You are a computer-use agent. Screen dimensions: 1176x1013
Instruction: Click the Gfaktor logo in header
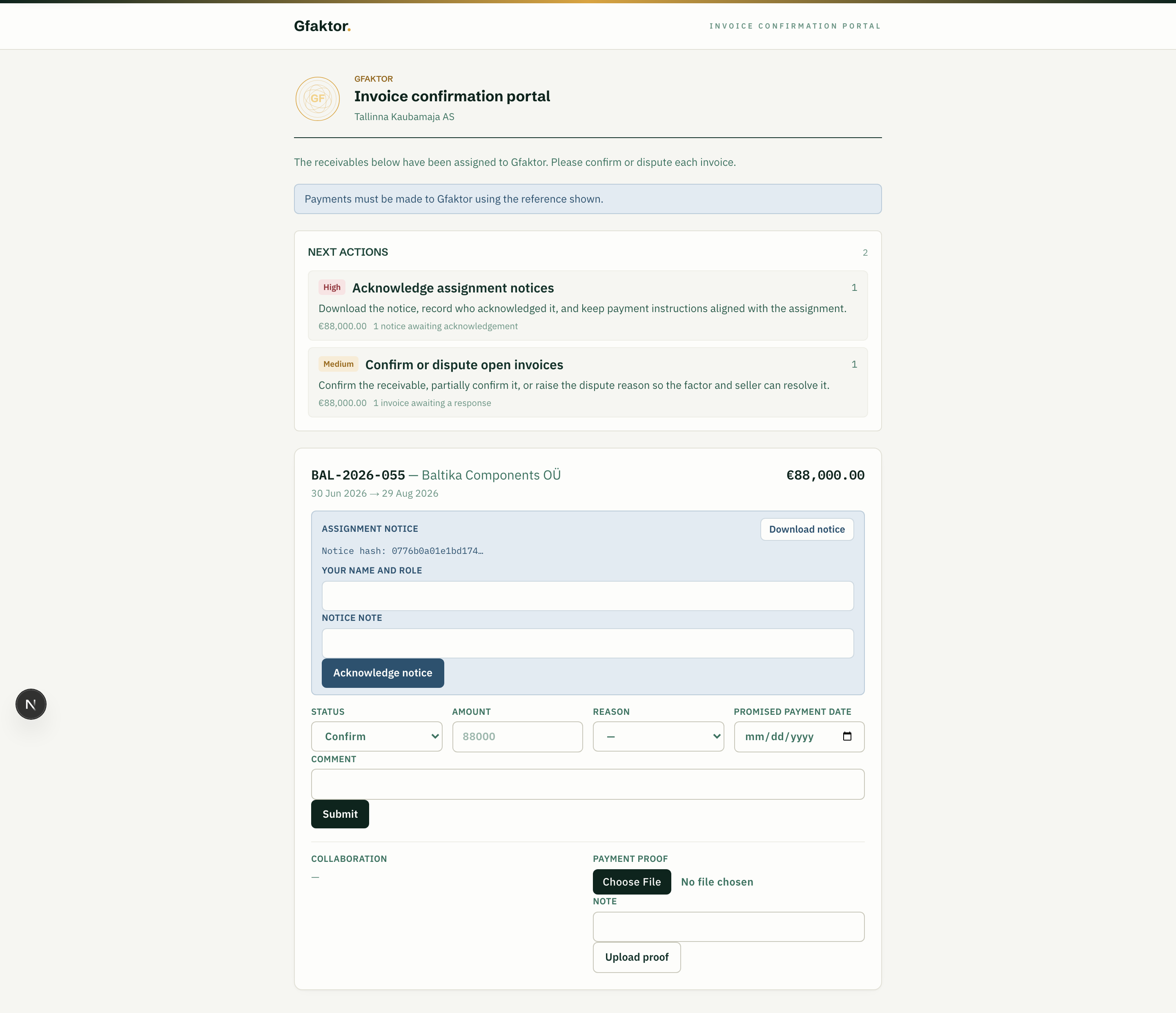pyautogui.click(x=322, y=26)
